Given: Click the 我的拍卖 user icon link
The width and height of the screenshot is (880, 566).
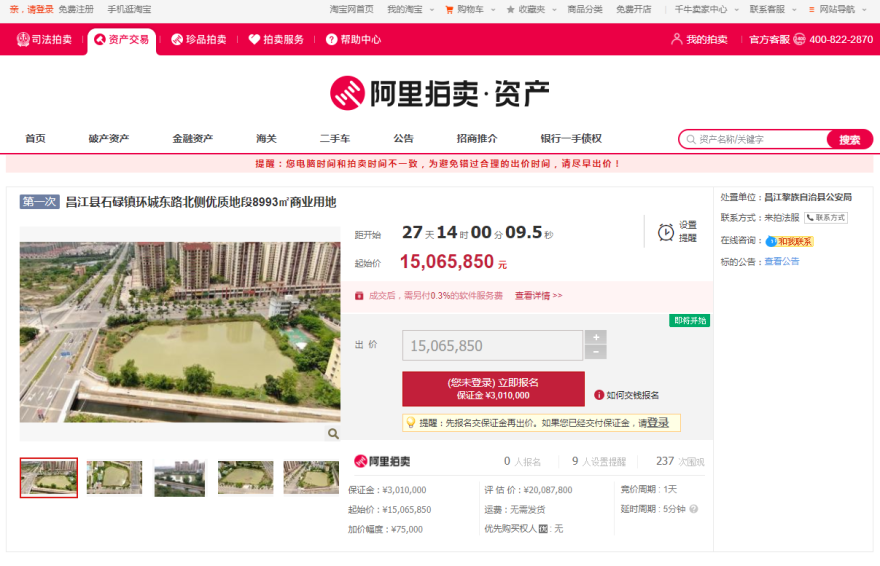Looking at the screenshot, I should 699,39.
